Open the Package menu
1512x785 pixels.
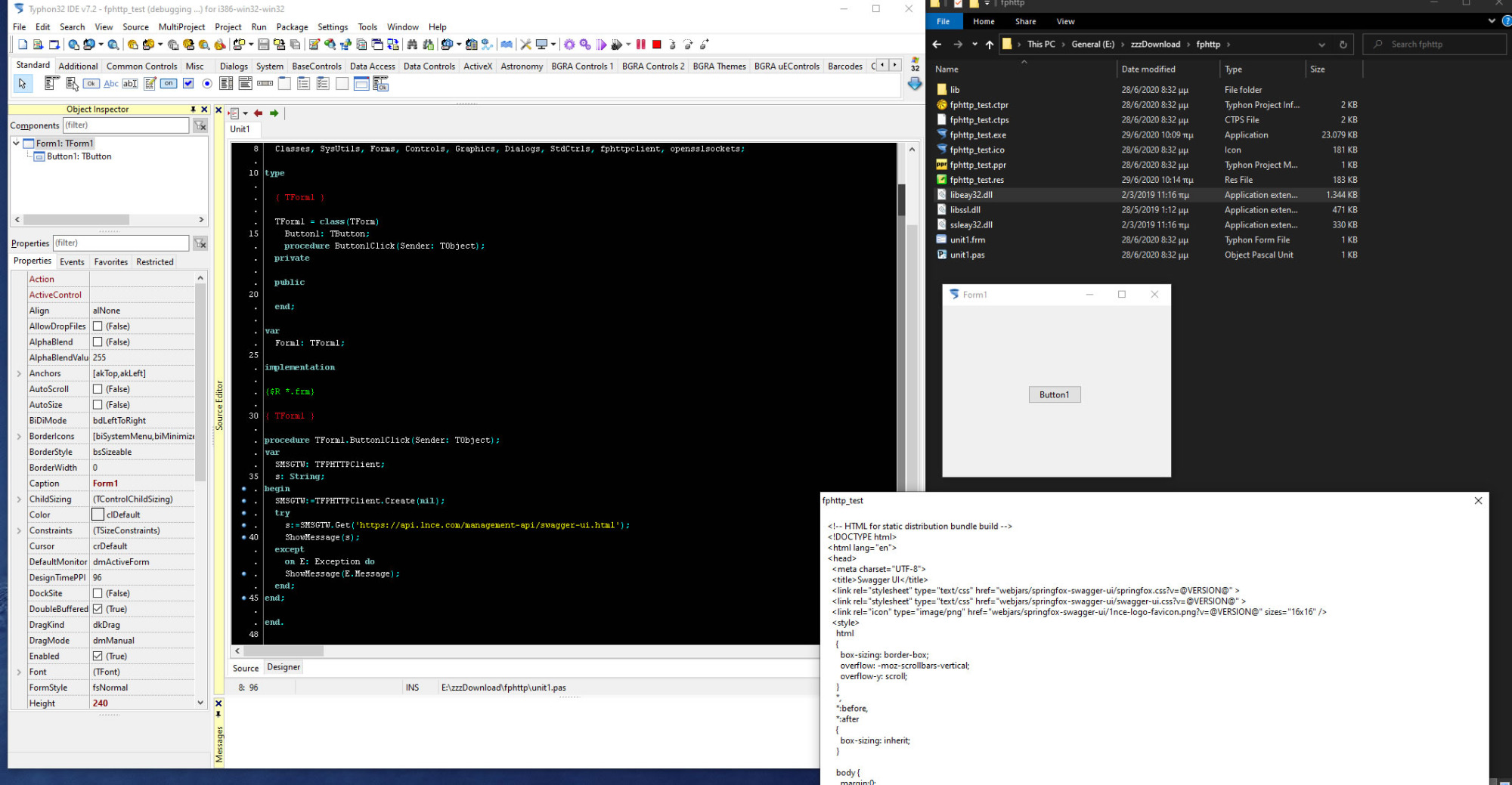pyautogui.click(x=292, y=27)
